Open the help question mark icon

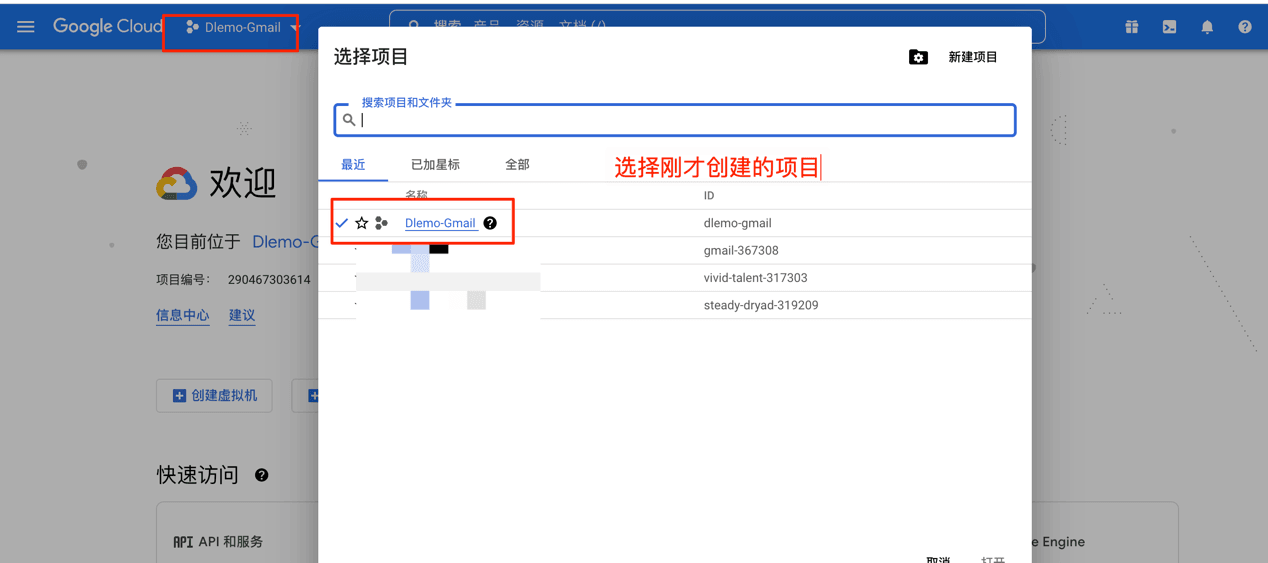[x=1244, y=27]
